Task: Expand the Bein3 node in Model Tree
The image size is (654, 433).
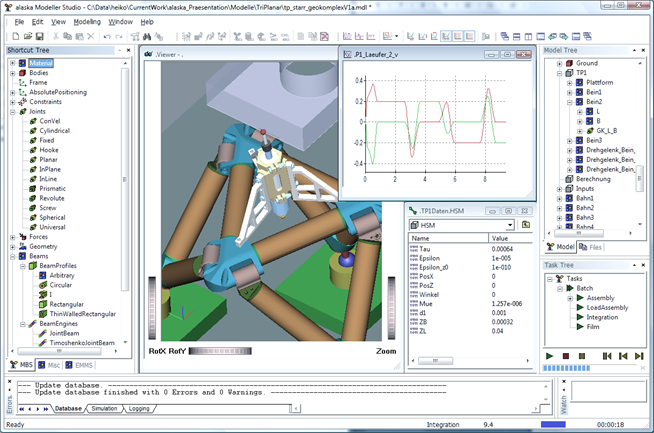Action: pos(567,140)
